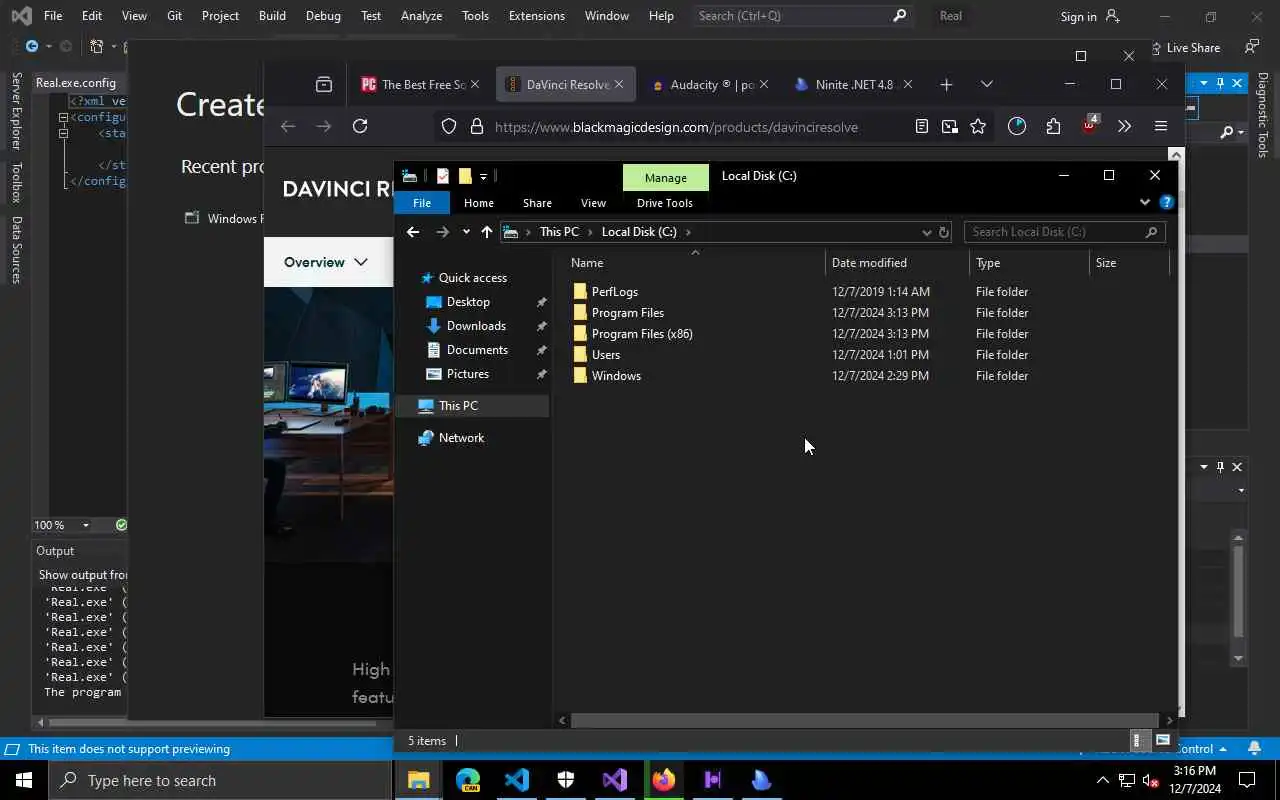1280x800 pixels.
Task: Open the Home ribbon tab in Explorer
Action: click(x=479, y=203)
